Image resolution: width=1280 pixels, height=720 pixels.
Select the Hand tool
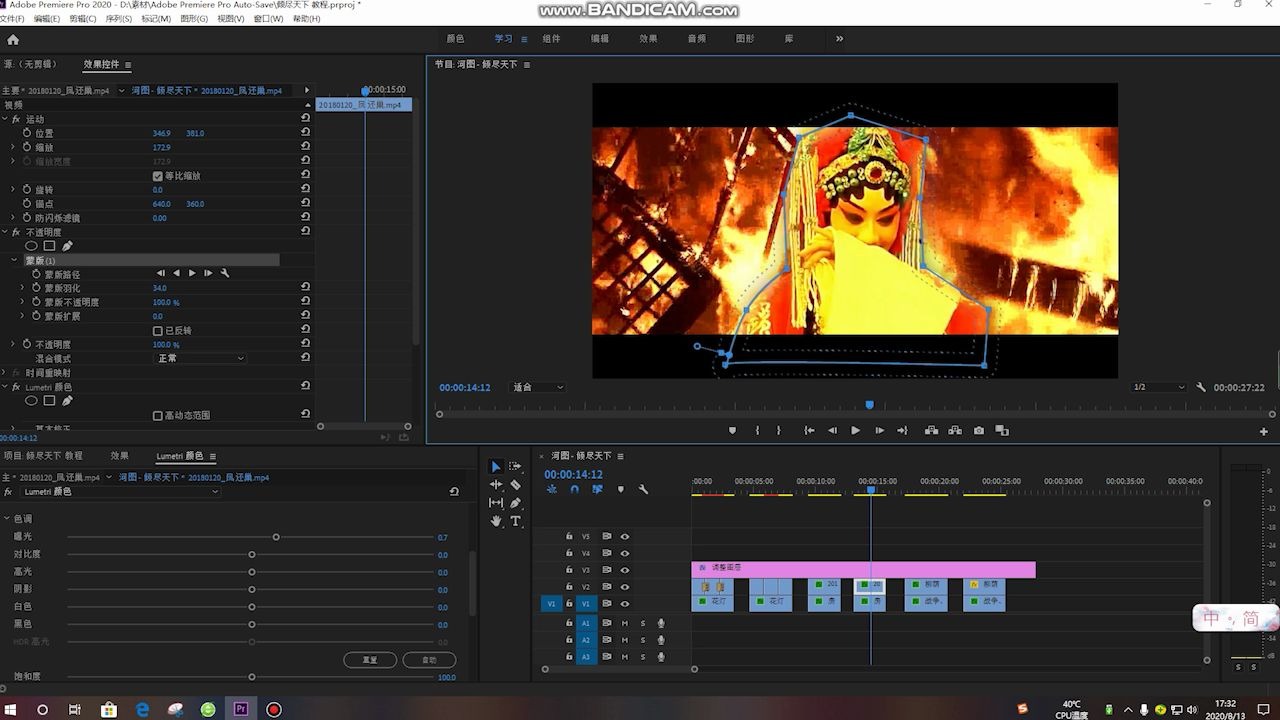495,521
